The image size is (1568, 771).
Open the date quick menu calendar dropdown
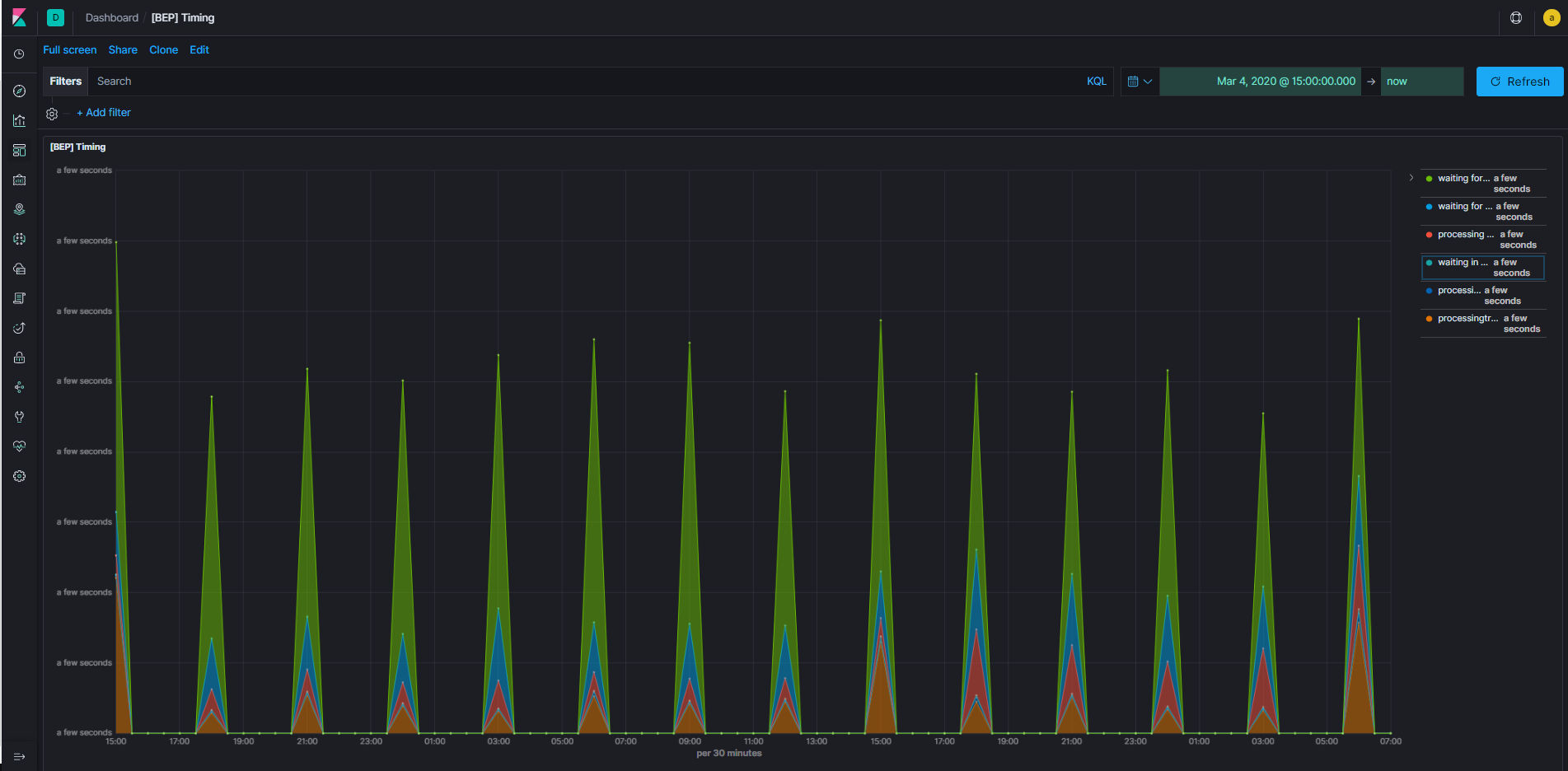(x=1140, y=82)
